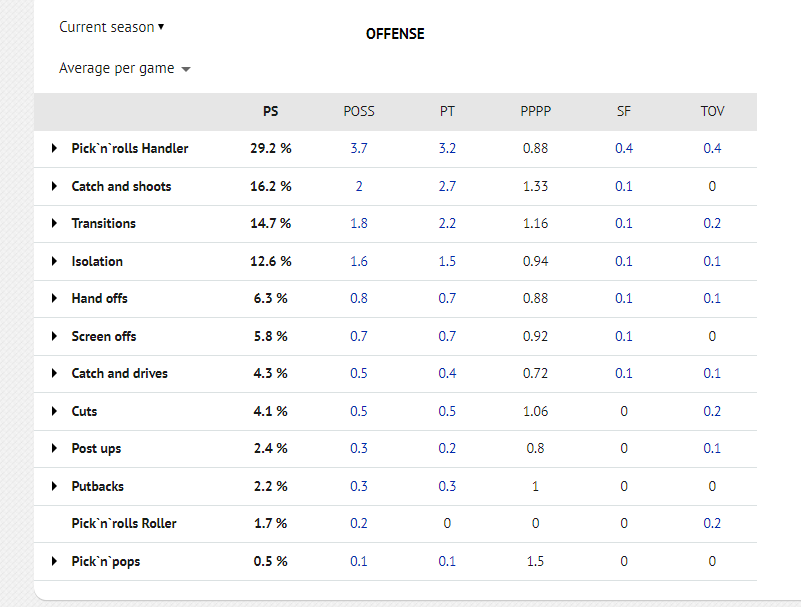This screenshot has width=801, height=607.
Task: Open Isolation POSS value 1.6
Action: click(x=359, y=261)
